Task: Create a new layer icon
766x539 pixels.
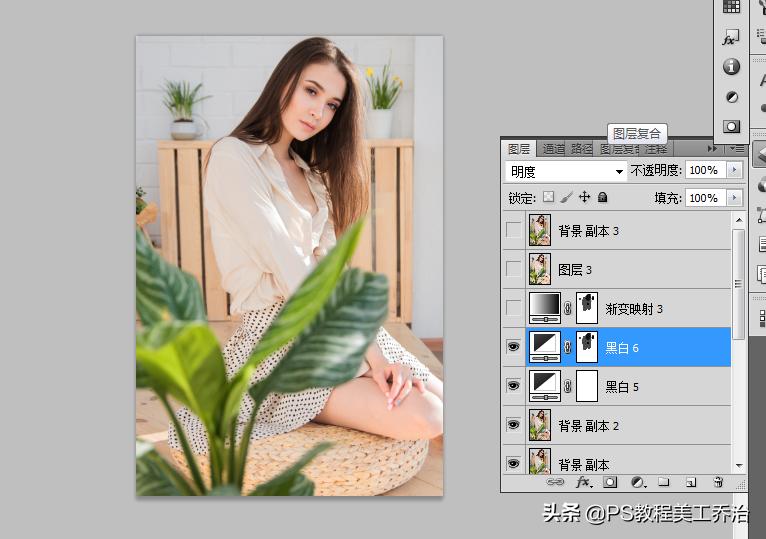Action: click(x=691, y=482)
